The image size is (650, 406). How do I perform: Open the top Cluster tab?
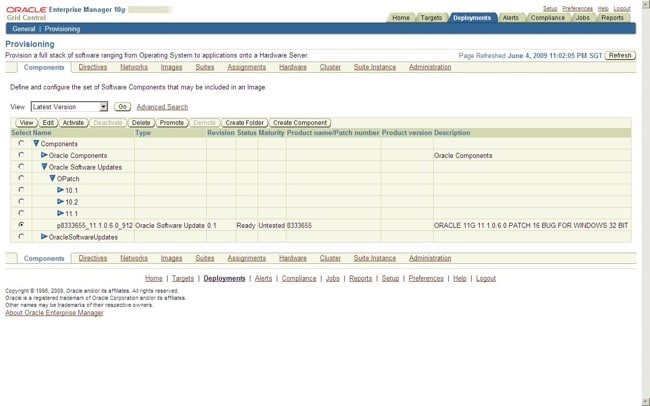330,67
